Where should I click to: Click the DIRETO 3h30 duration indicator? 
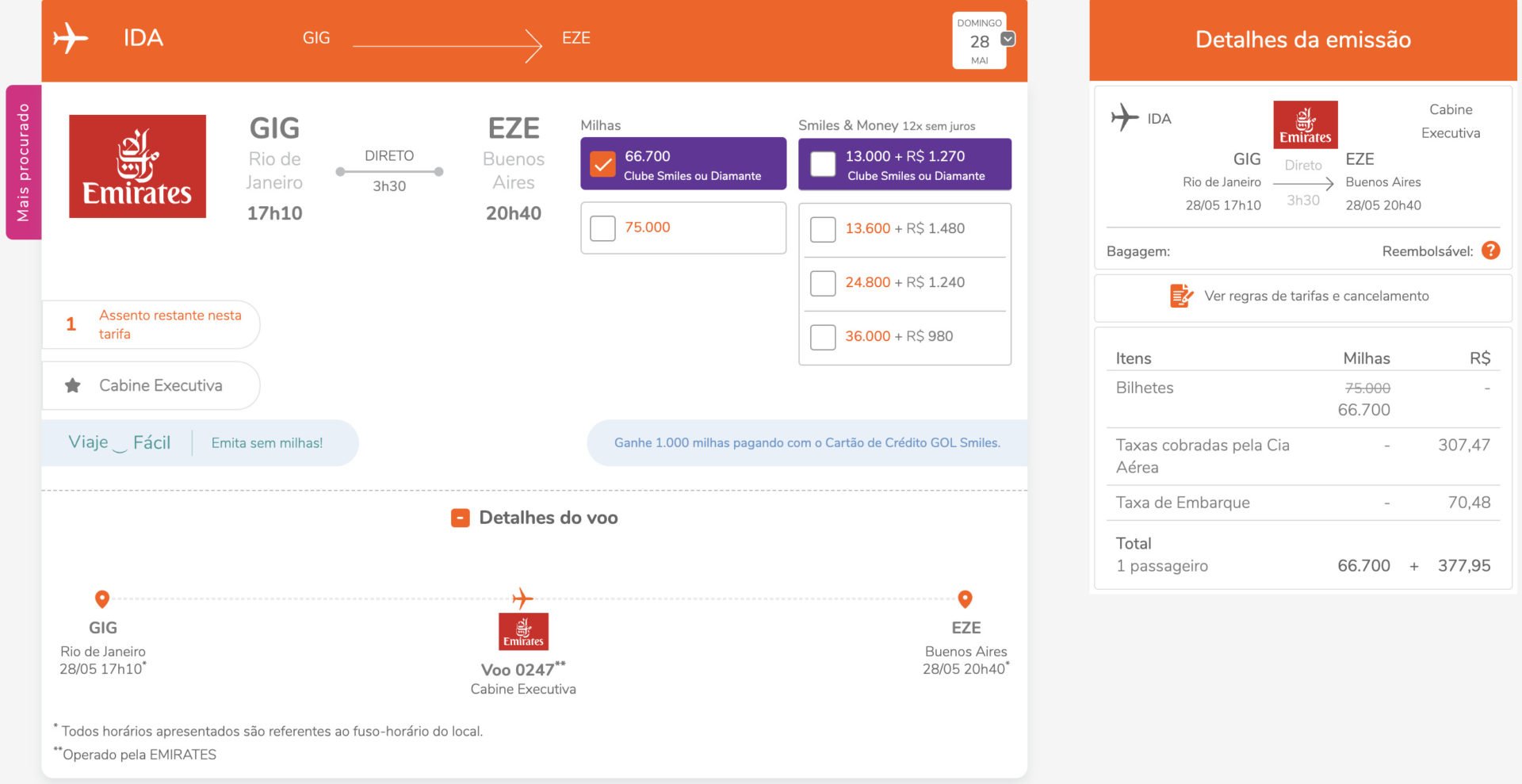click(x=389, y=170)
